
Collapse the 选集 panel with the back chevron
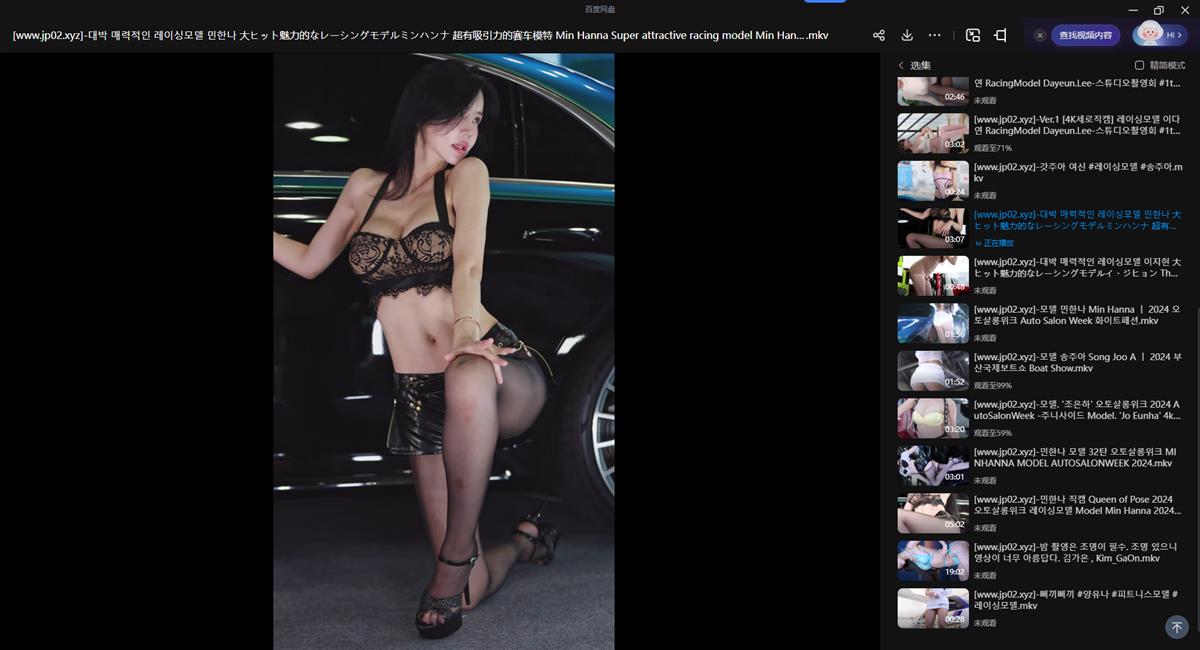[x=901, y=64]
